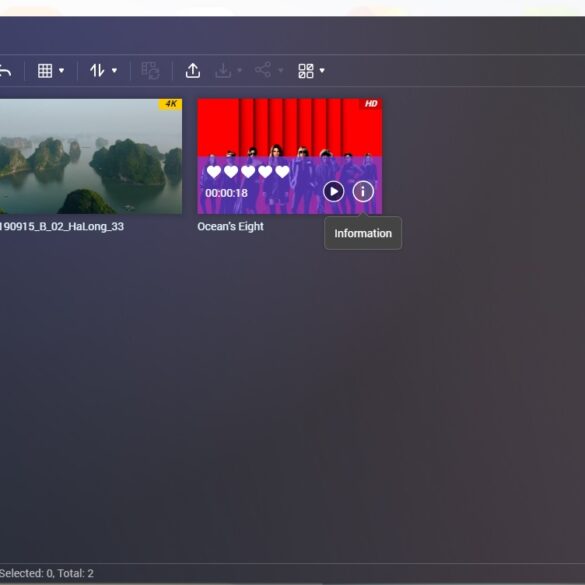This screenshot has width=585, height=585.
Task: Open the grid view mode icon
Action: click(45, 71)
